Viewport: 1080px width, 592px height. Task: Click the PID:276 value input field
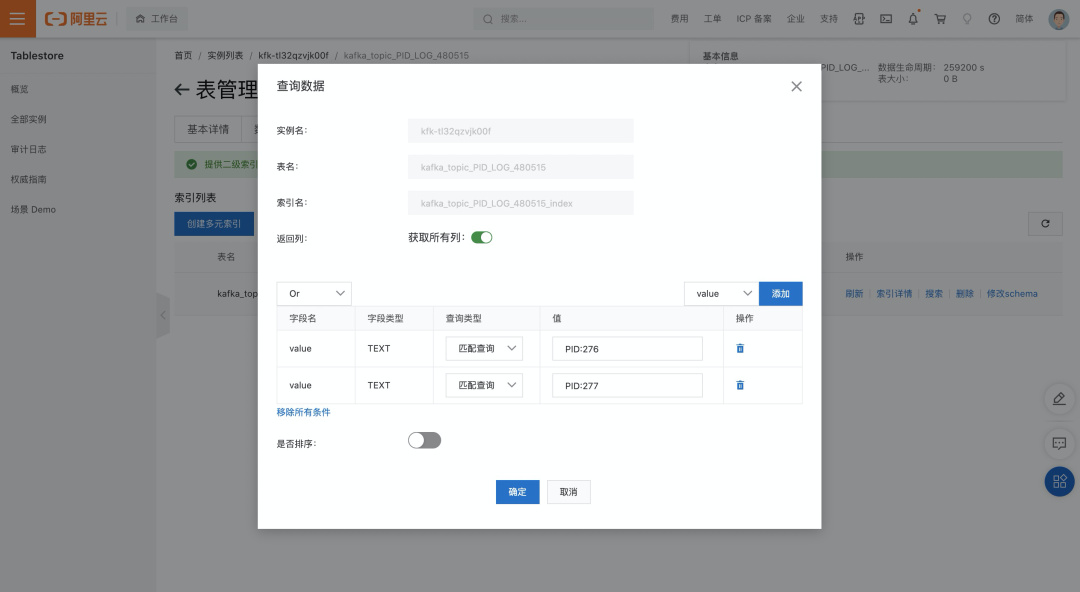[x=627, y=349]
